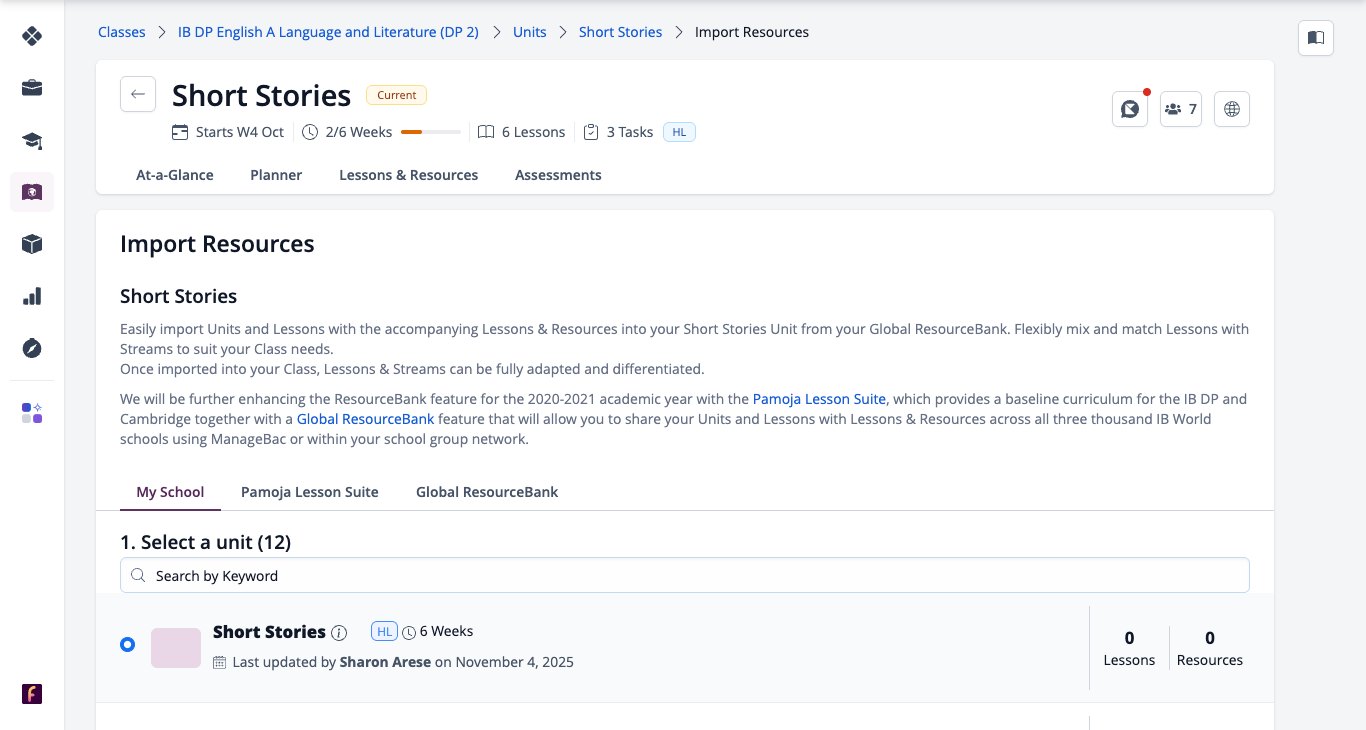The height and width of the screenshot is (730, 1366).
Task: Click the Short Stories unit title in list
Action: coord(270,632)
